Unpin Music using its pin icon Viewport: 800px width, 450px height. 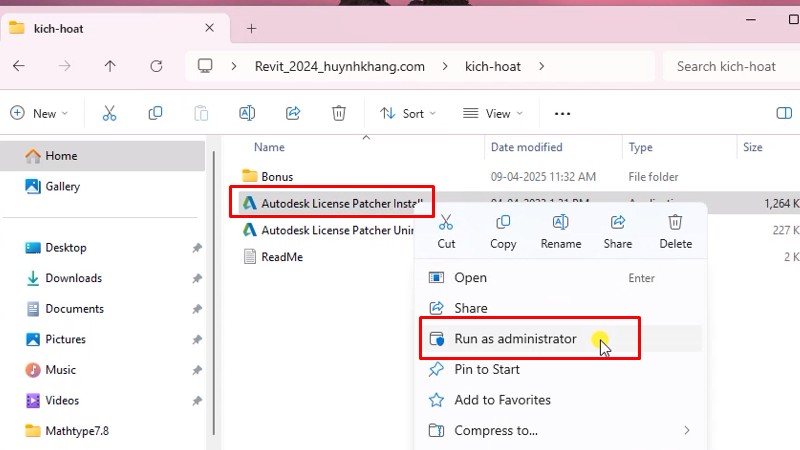click(197, 370)
